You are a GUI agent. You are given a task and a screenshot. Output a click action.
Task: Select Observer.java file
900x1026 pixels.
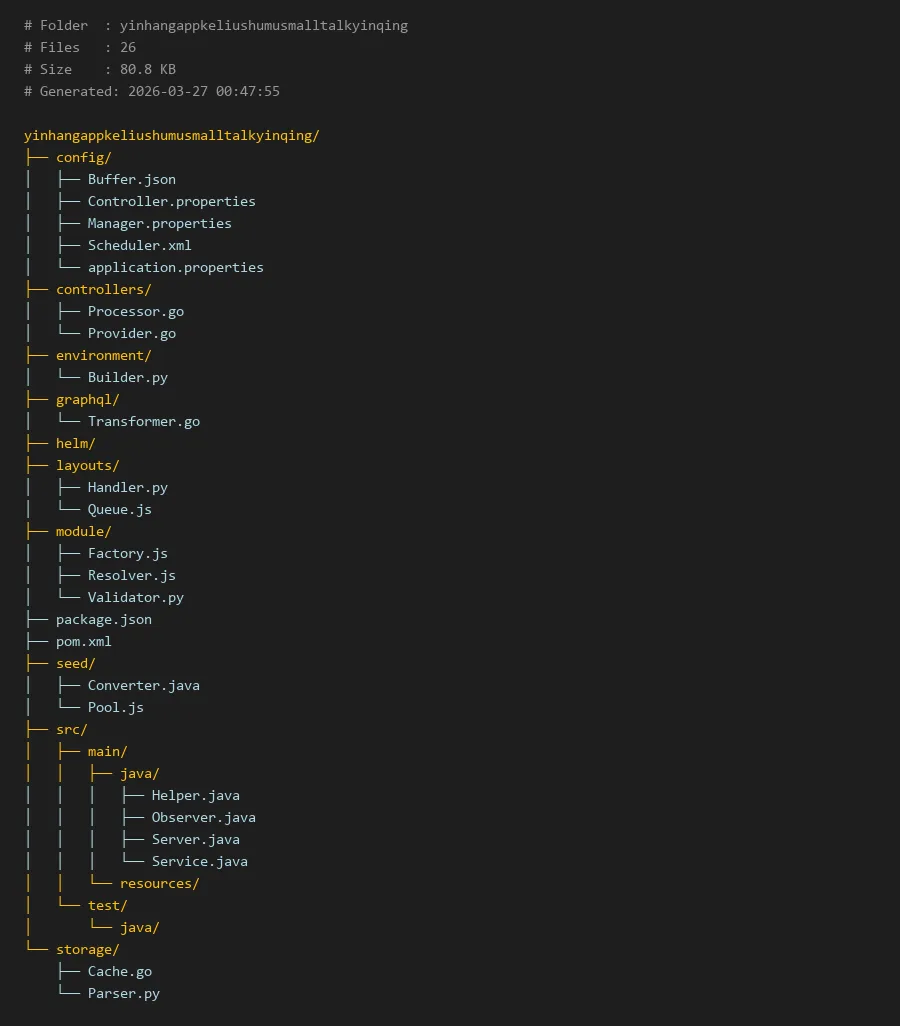203,817
